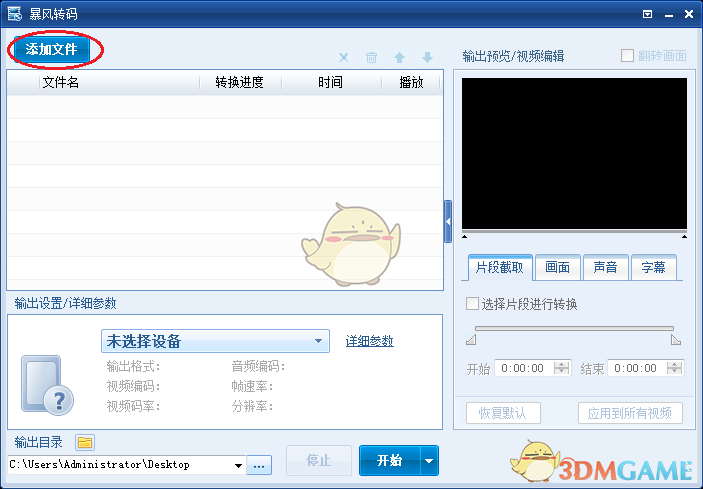Click the 转换进度 column header
Screen dimensions: 703x489
coord(240,82)
